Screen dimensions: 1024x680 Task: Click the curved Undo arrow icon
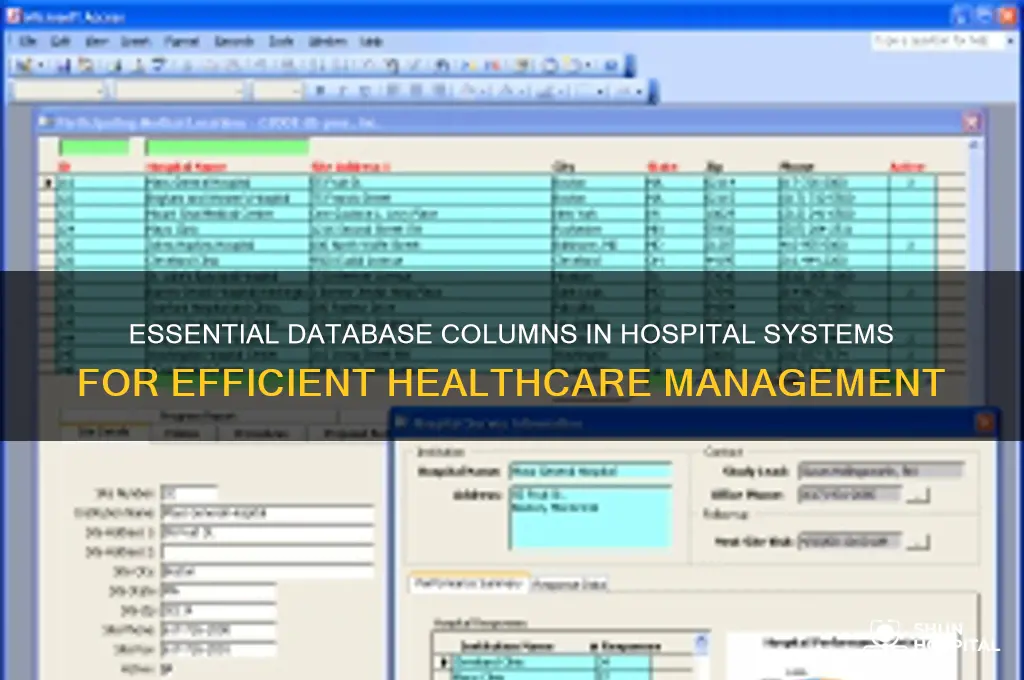392,65
